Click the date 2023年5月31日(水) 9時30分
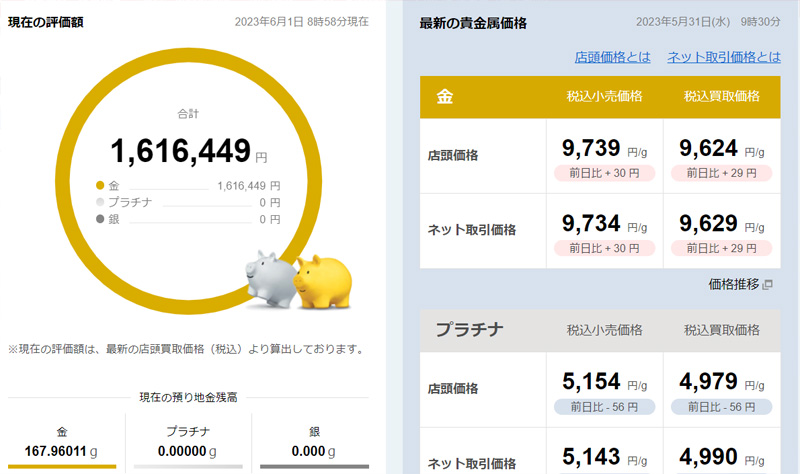The image size is (800, 474). (708, 22)
